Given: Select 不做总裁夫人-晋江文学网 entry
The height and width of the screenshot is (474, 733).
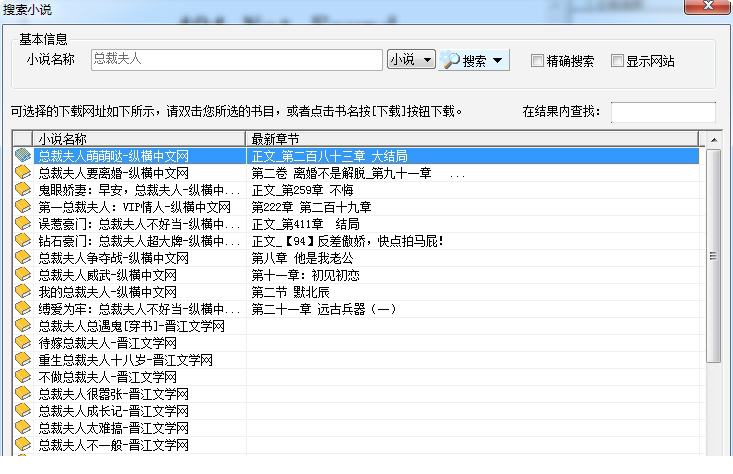Looking at the screenshot, I should pyautogui.click(x=108, y=377).
